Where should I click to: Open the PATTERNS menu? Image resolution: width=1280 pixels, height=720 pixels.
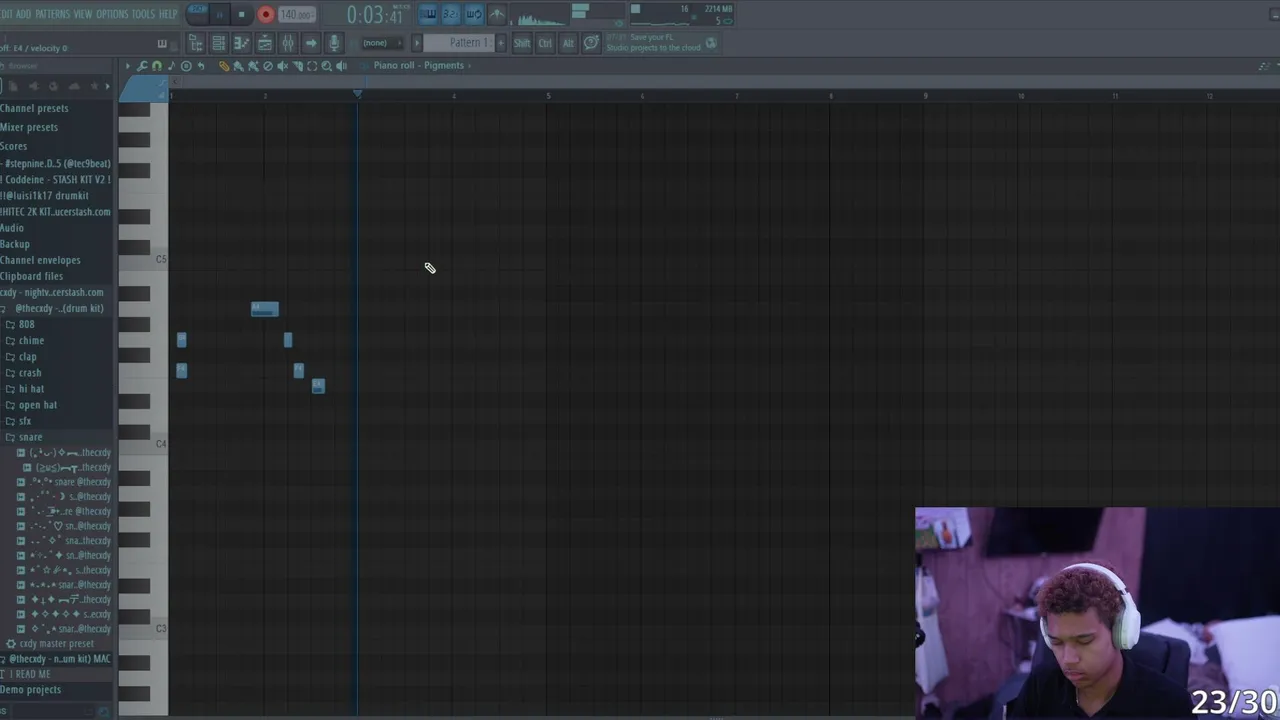(x=51, y=14)
